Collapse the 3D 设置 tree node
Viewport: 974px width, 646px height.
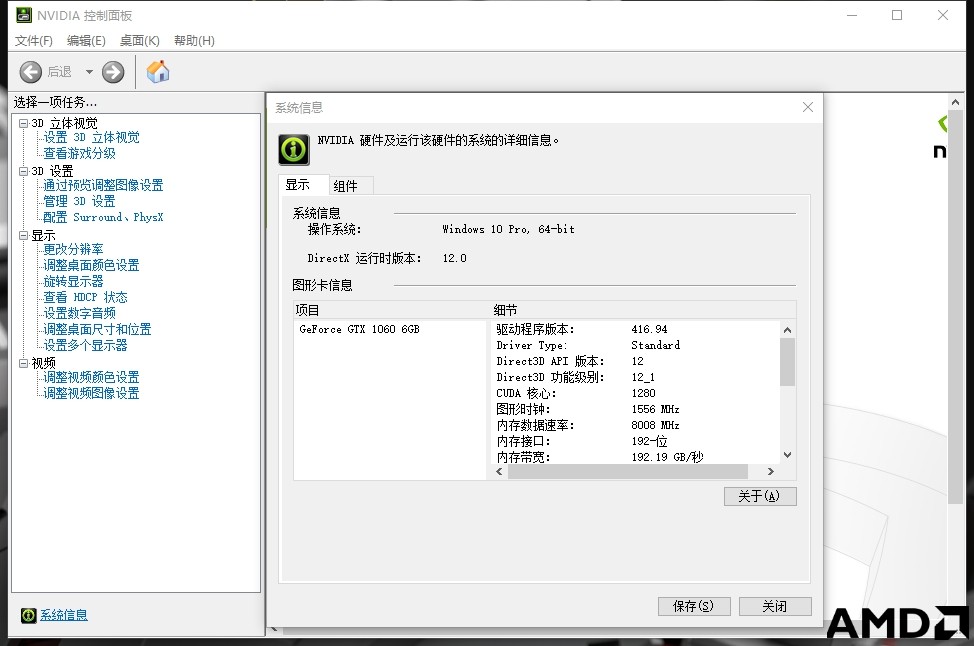click(x=24, y=171)
